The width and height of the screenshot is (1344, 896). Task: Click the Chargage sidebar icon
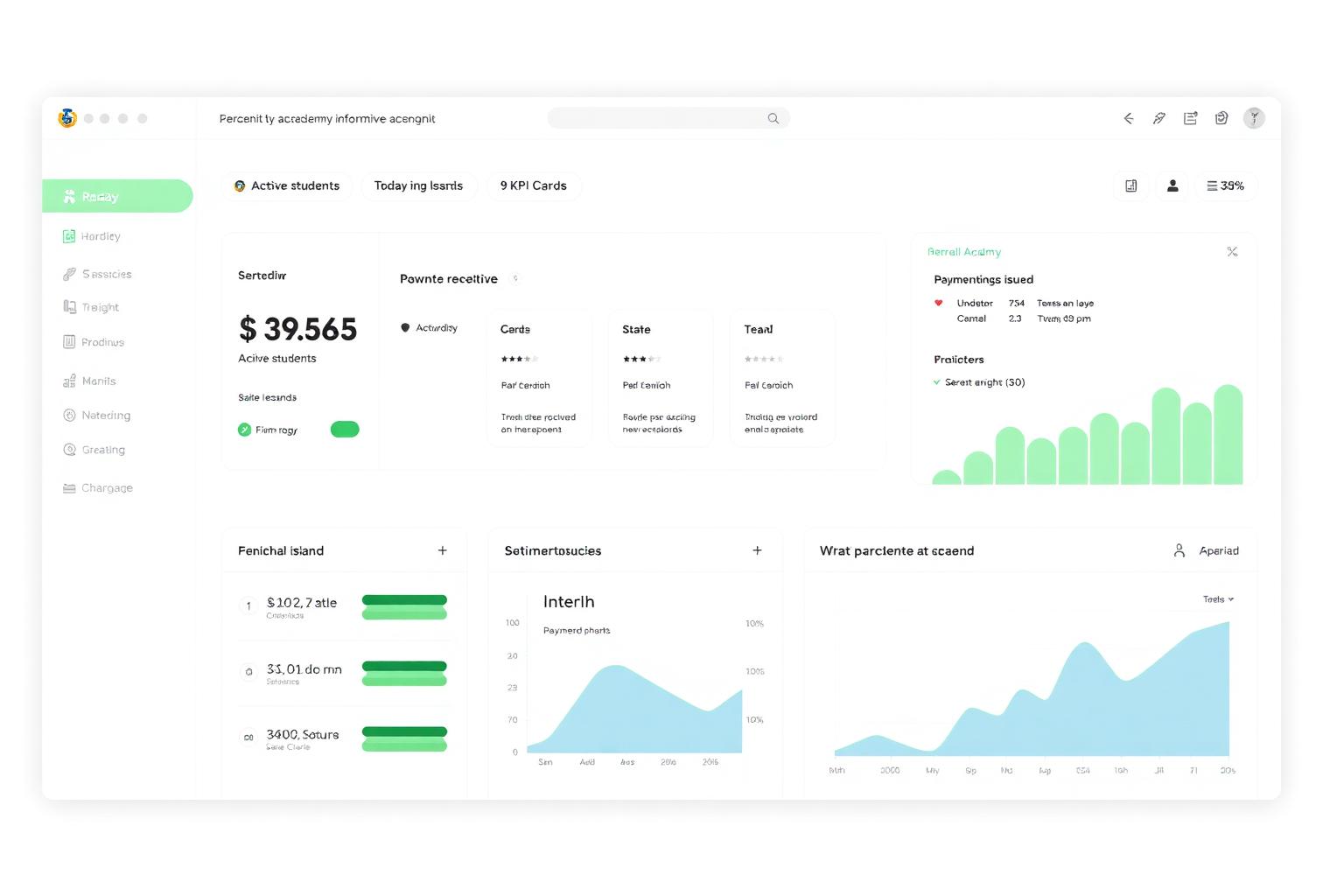69,488
